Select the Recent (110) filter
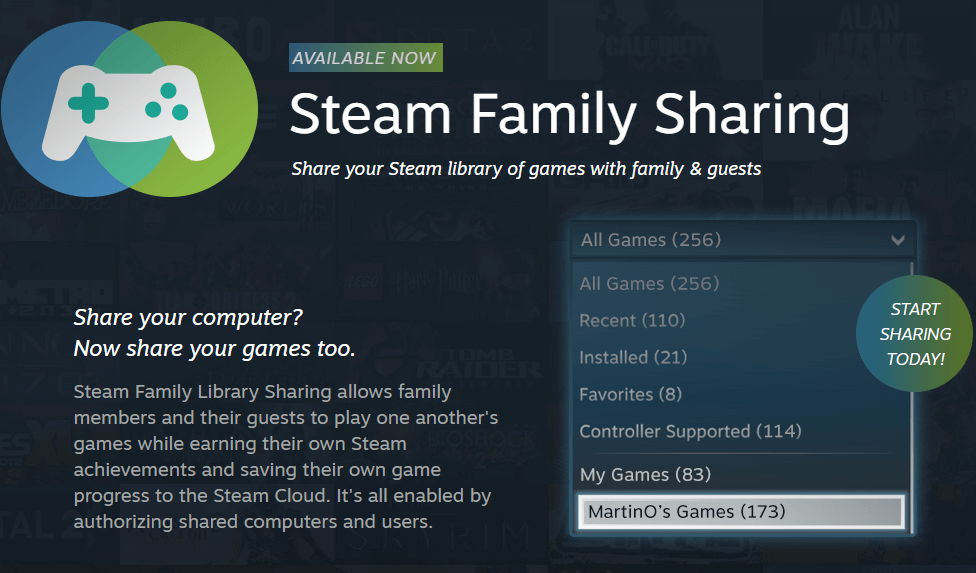 [x=632, y=321]
